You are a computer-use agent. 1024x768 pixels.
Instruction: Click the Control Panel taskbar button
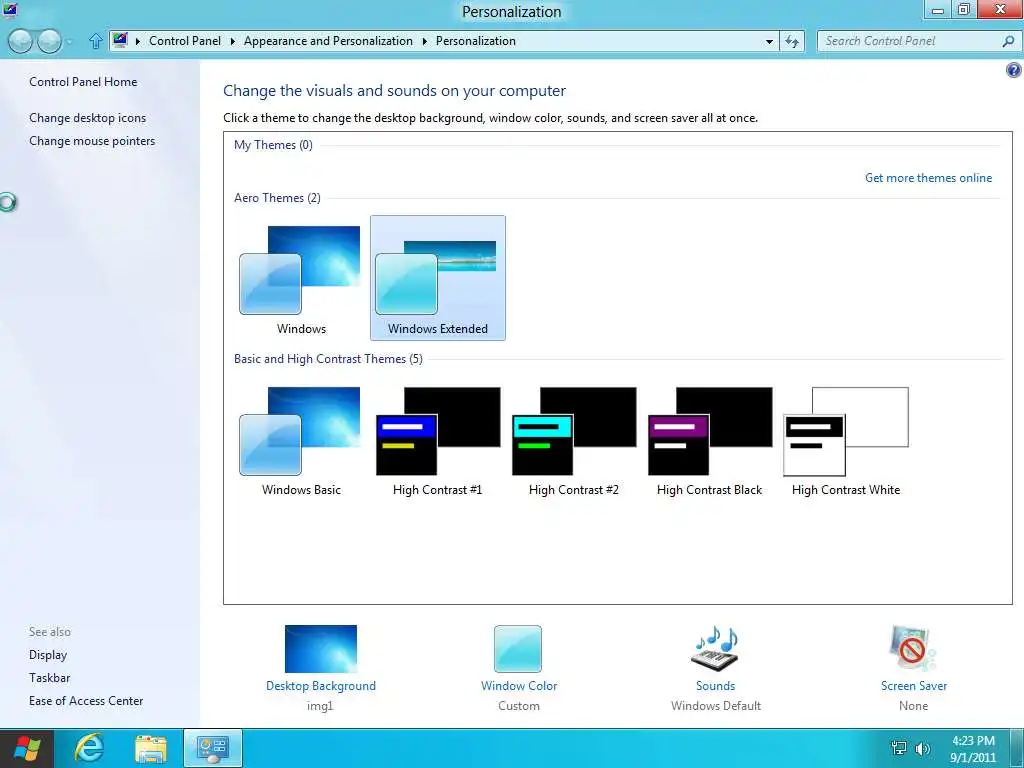[x=213, y=748]
